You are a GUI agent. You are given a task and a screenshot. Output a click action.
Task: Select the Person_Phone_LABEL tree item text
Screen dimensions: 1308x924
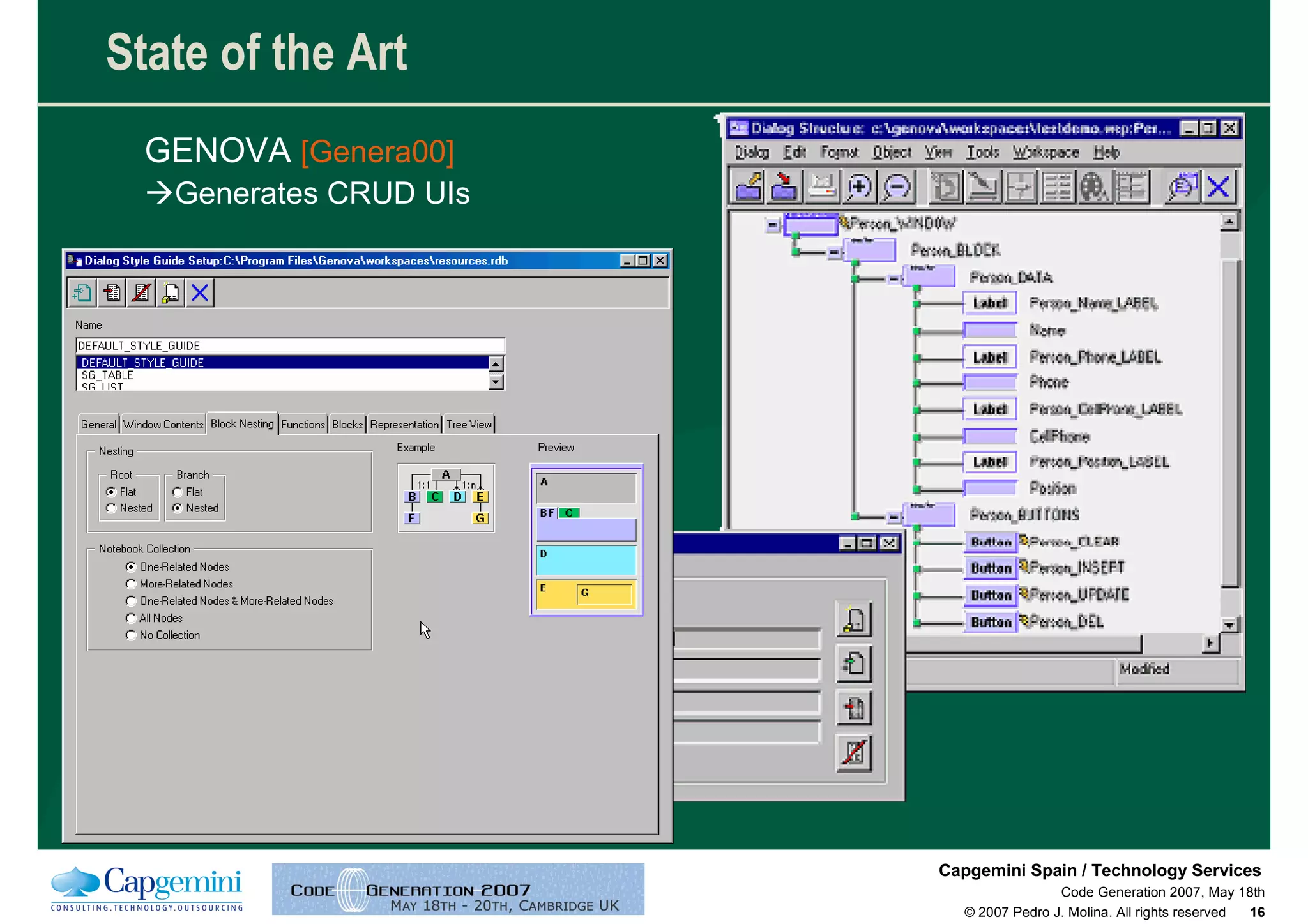1095,357
